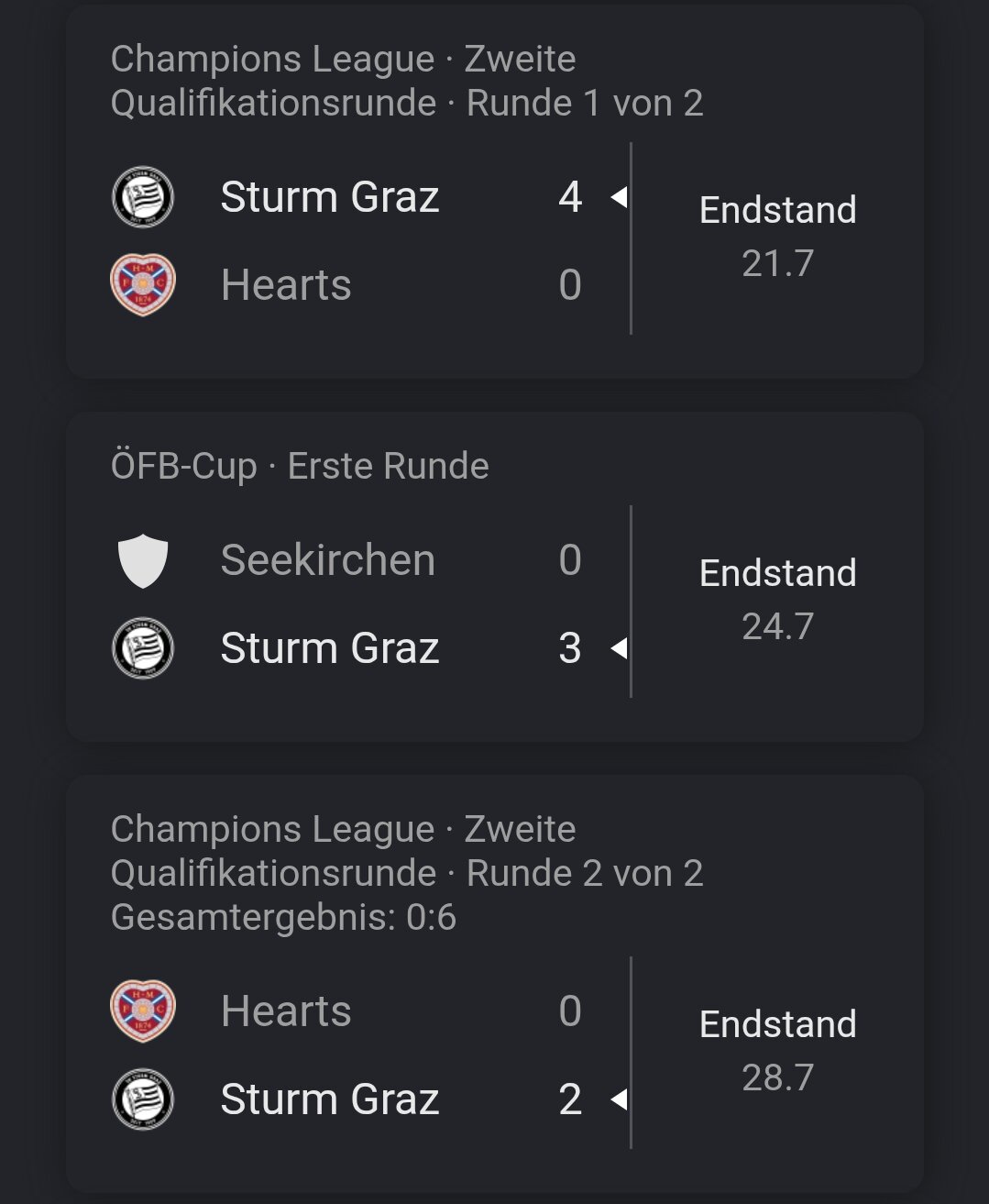Tap Endstand 24.7 result status
Screen dimensions: 989x1204
tap(777, 600)
